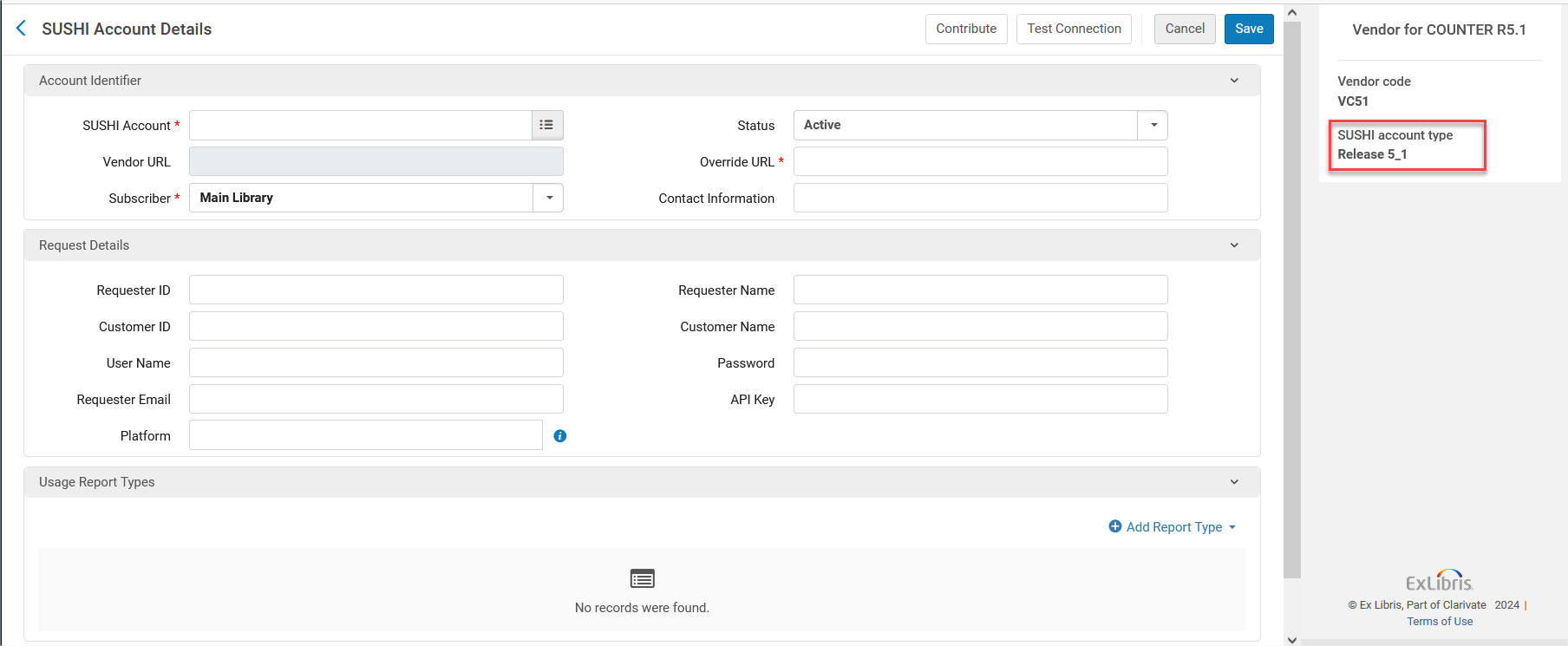
Task: Click Test Connection button
Action: click(1074, 29)
